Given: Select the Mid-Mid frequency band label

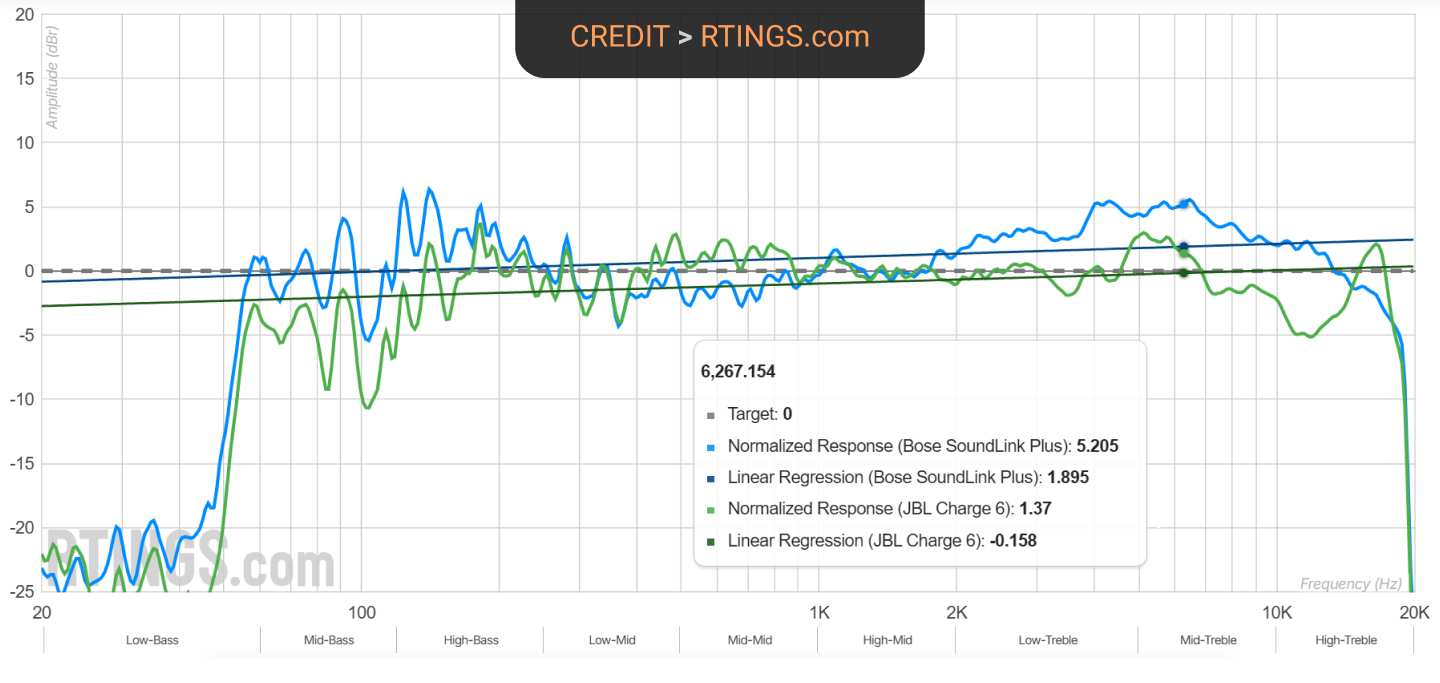Looking at the screenshot, I should 749,640.
